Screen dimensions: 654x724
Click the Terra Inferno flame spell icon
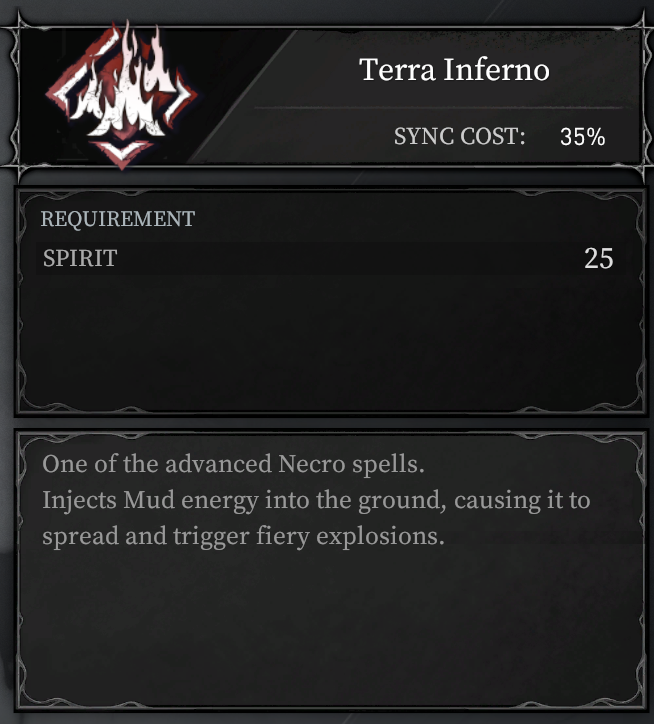coord(122,95)
